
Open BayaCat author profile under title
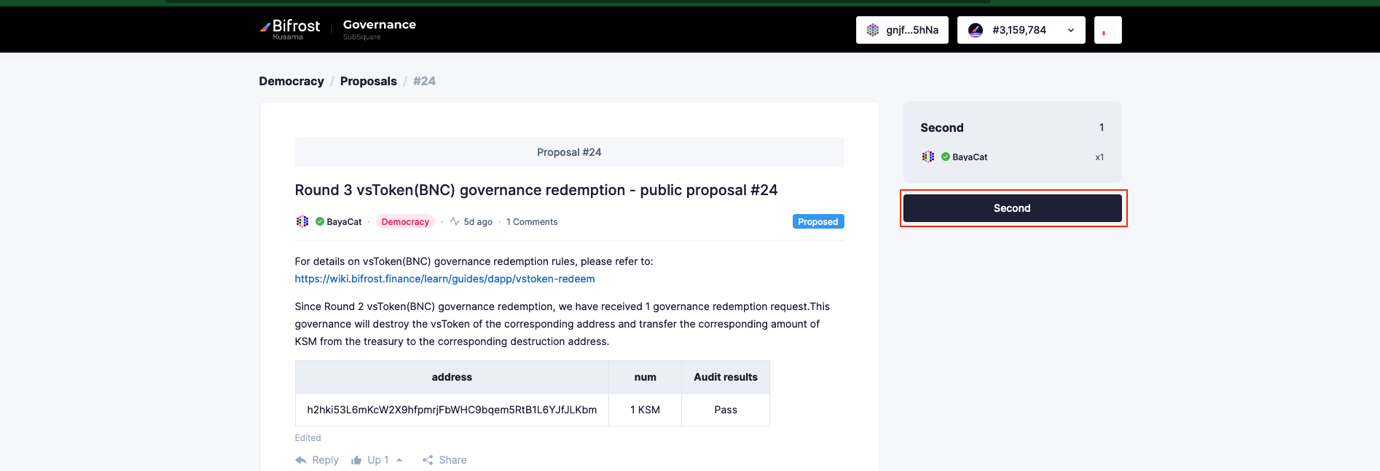[344, 222]
